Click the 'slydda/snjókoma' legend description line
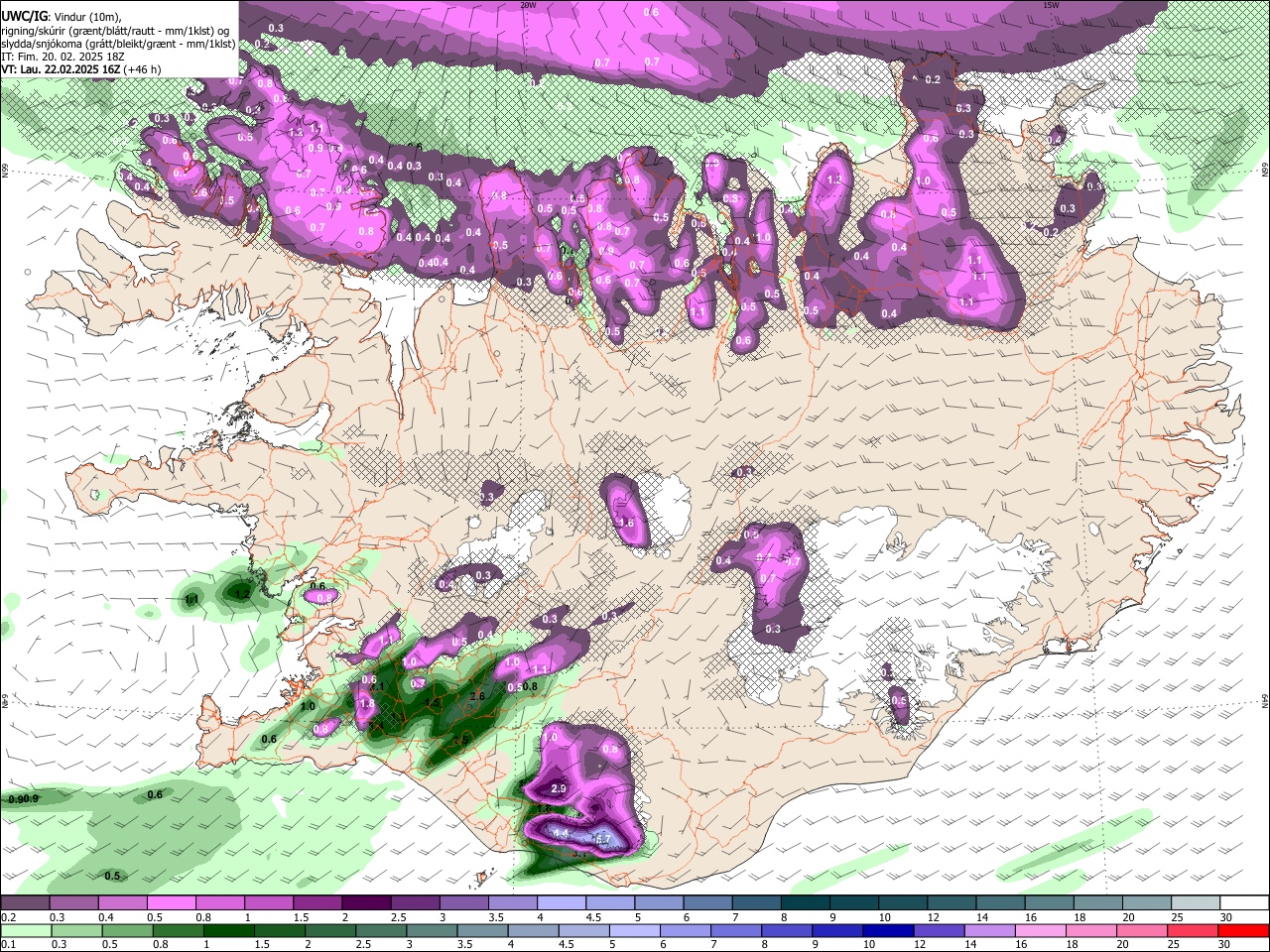Viewport: 1270px width, 952px height. tap(118, 43)
